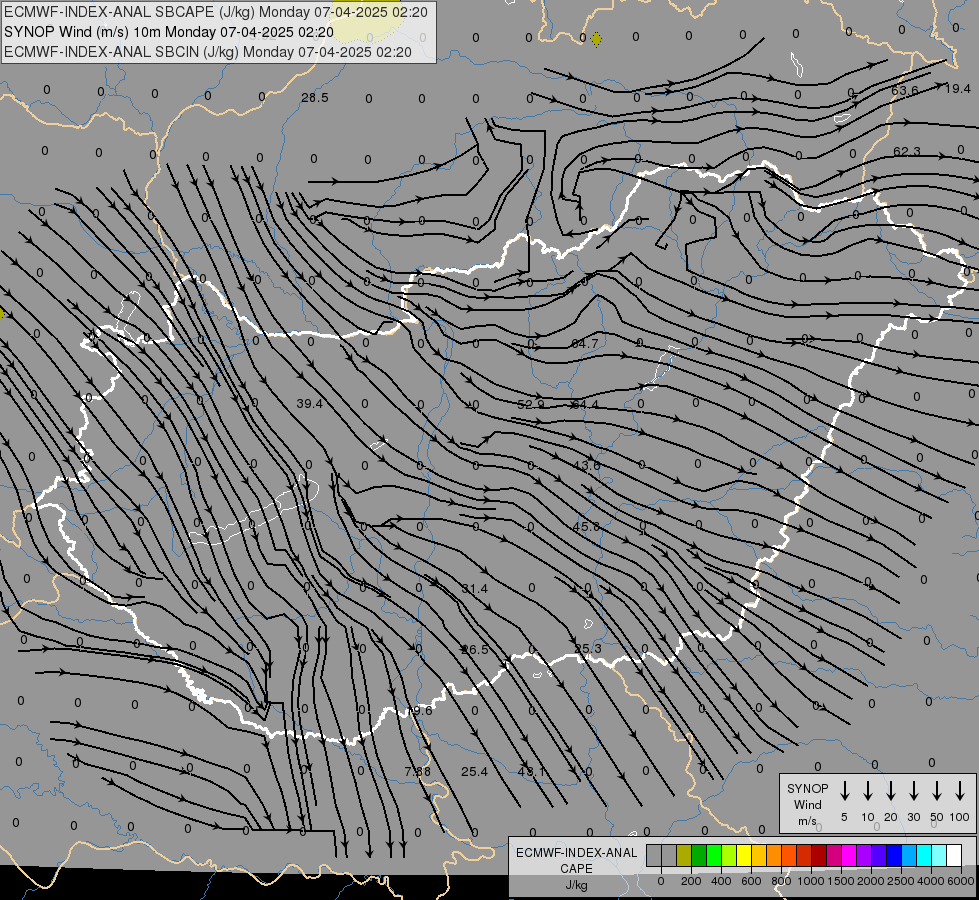Pick the pale cyan CAPE legend swatch

939,856
